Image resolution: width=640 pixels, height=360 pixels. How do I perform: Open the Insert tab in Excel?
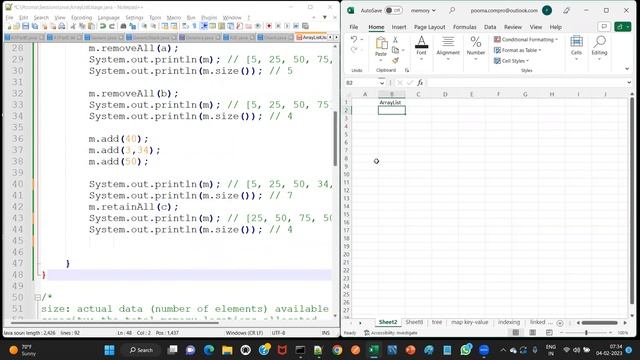(399, 27)
